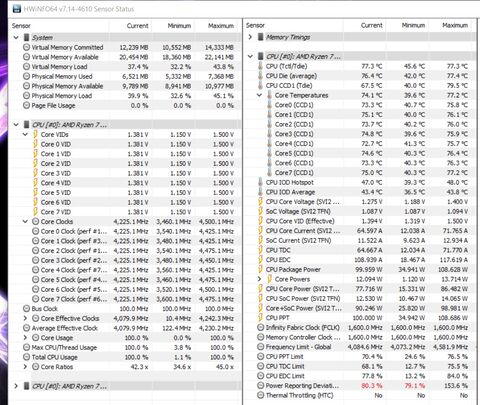Click the CPU Package Power lightning icon
The height and width of the screenshot is (405, 480).
pos(260,269)
